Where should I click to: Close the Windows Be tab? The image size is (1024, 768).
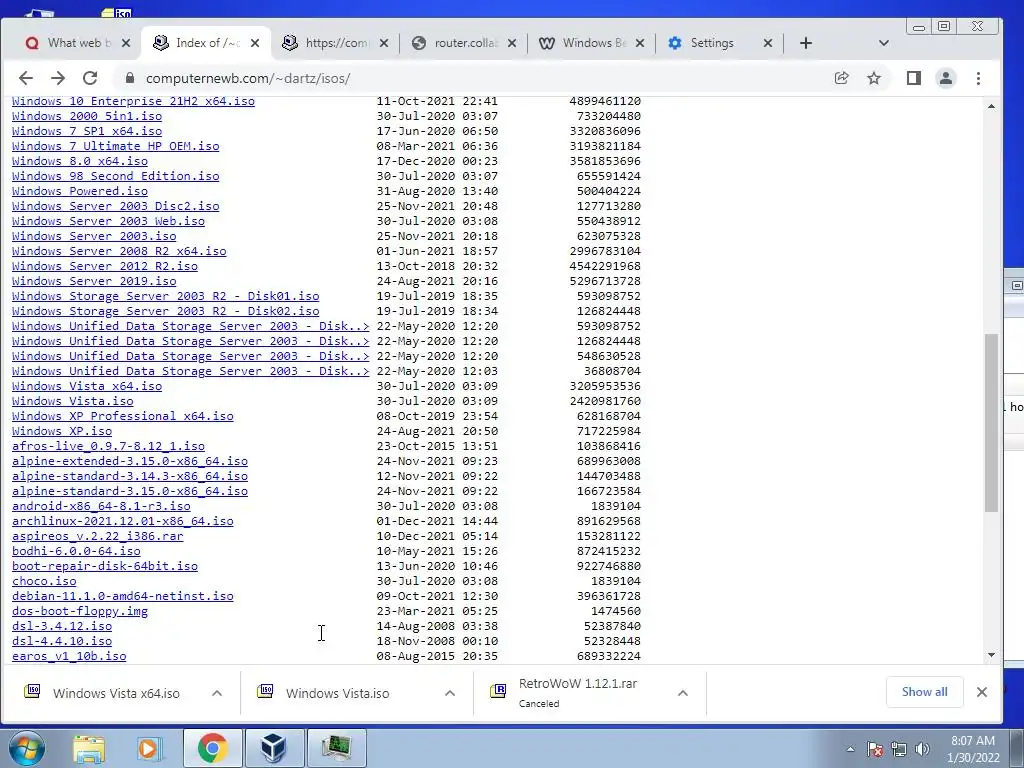640,43
